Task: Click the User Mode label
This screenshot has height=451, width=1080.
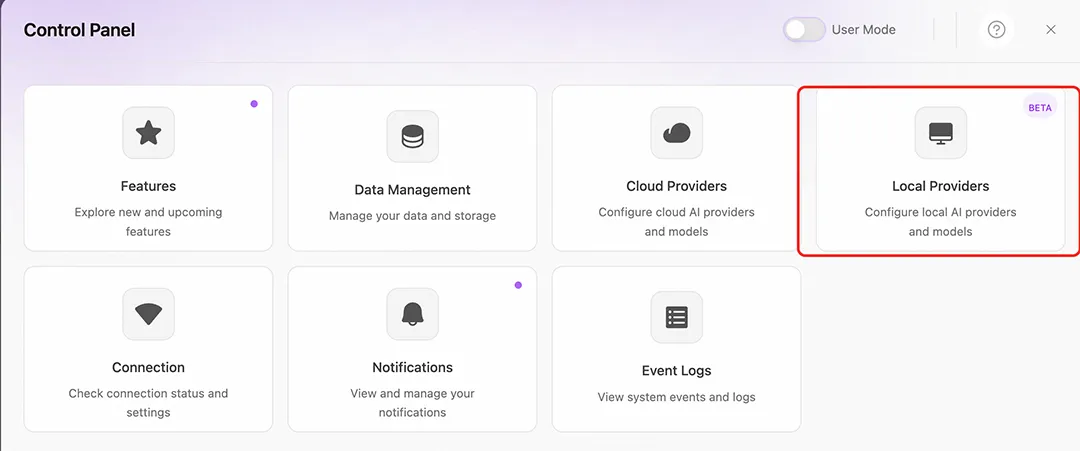Action: [864, 30]
